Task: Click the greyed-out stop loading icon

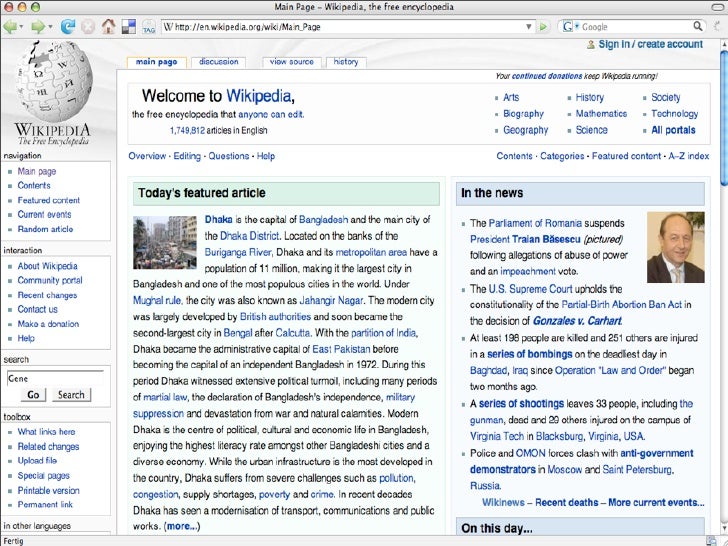Action: point(88,26)
